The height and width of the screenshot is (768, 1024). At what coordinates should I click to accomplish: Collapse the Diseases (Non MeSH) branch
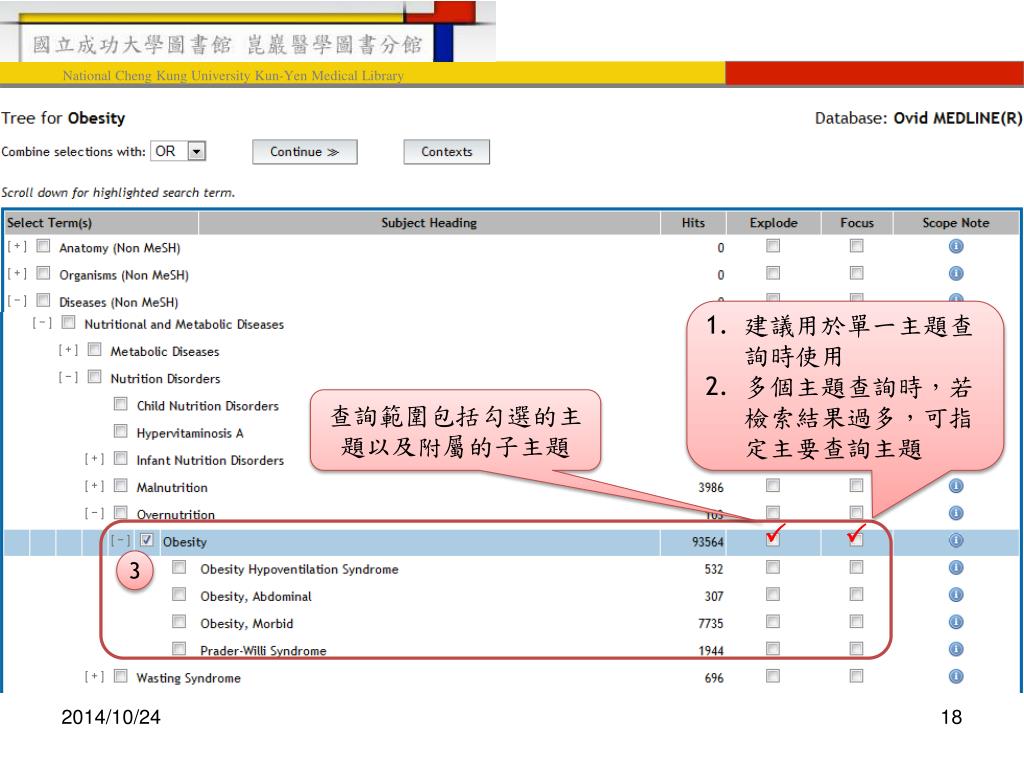pos(18,301)
